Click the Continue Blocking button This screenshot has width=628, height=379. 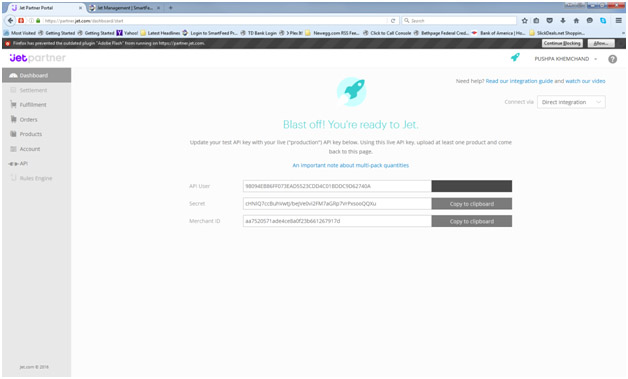tap(562, 43)
